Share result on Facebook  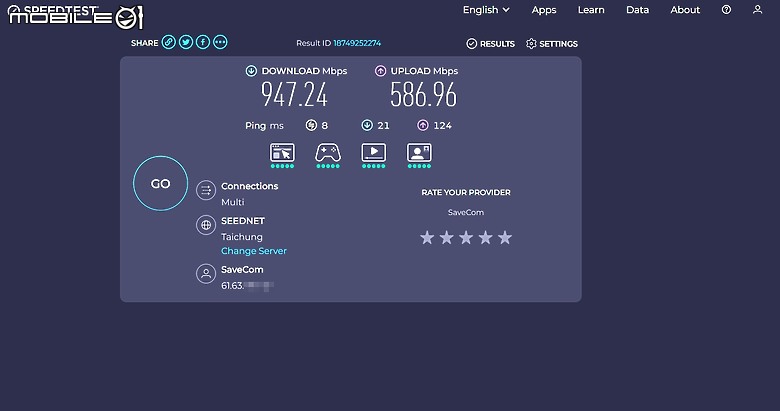(203, 42)
